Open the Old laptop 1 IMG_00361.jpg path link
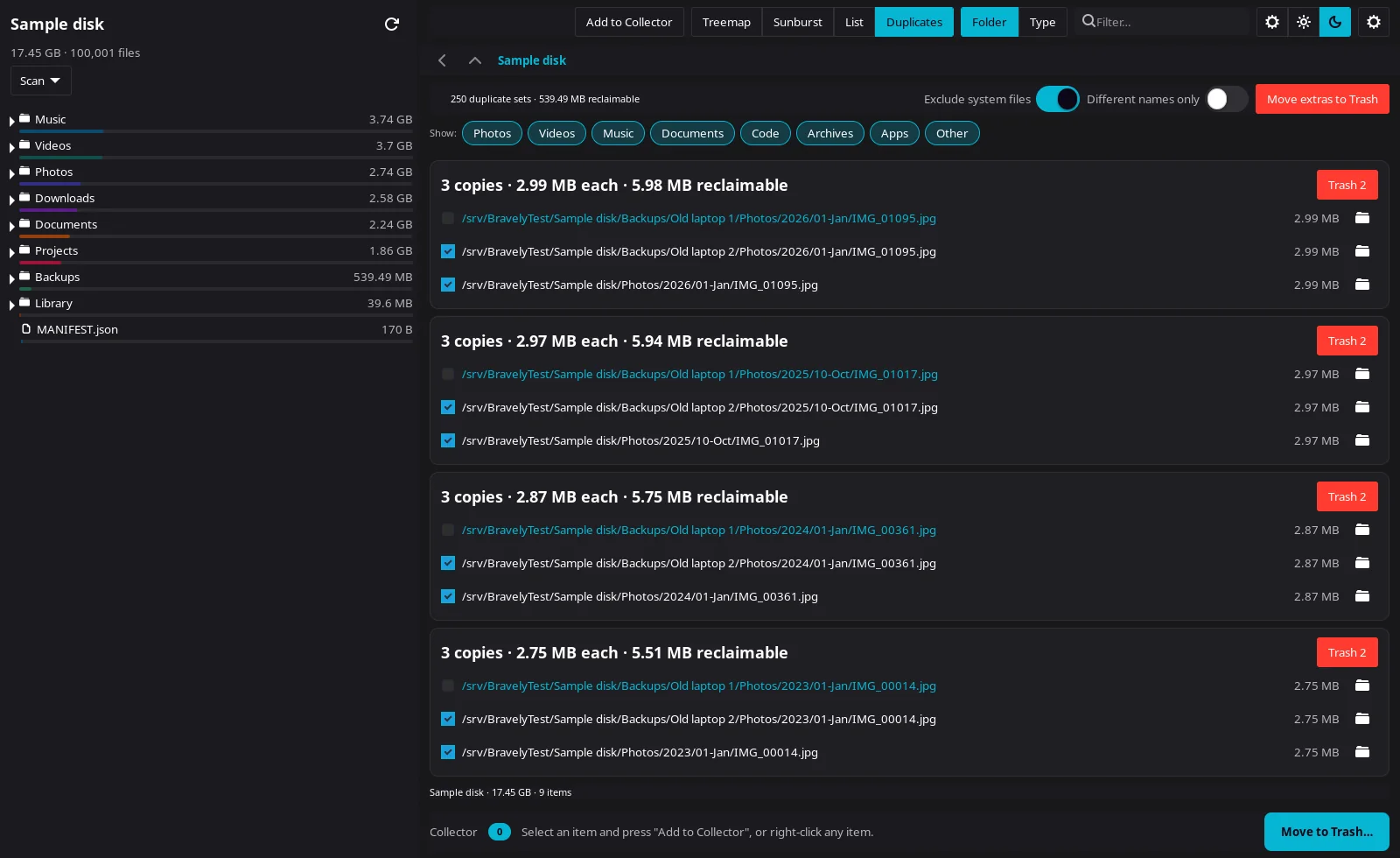1400x858 pixels. pos(698,530)
